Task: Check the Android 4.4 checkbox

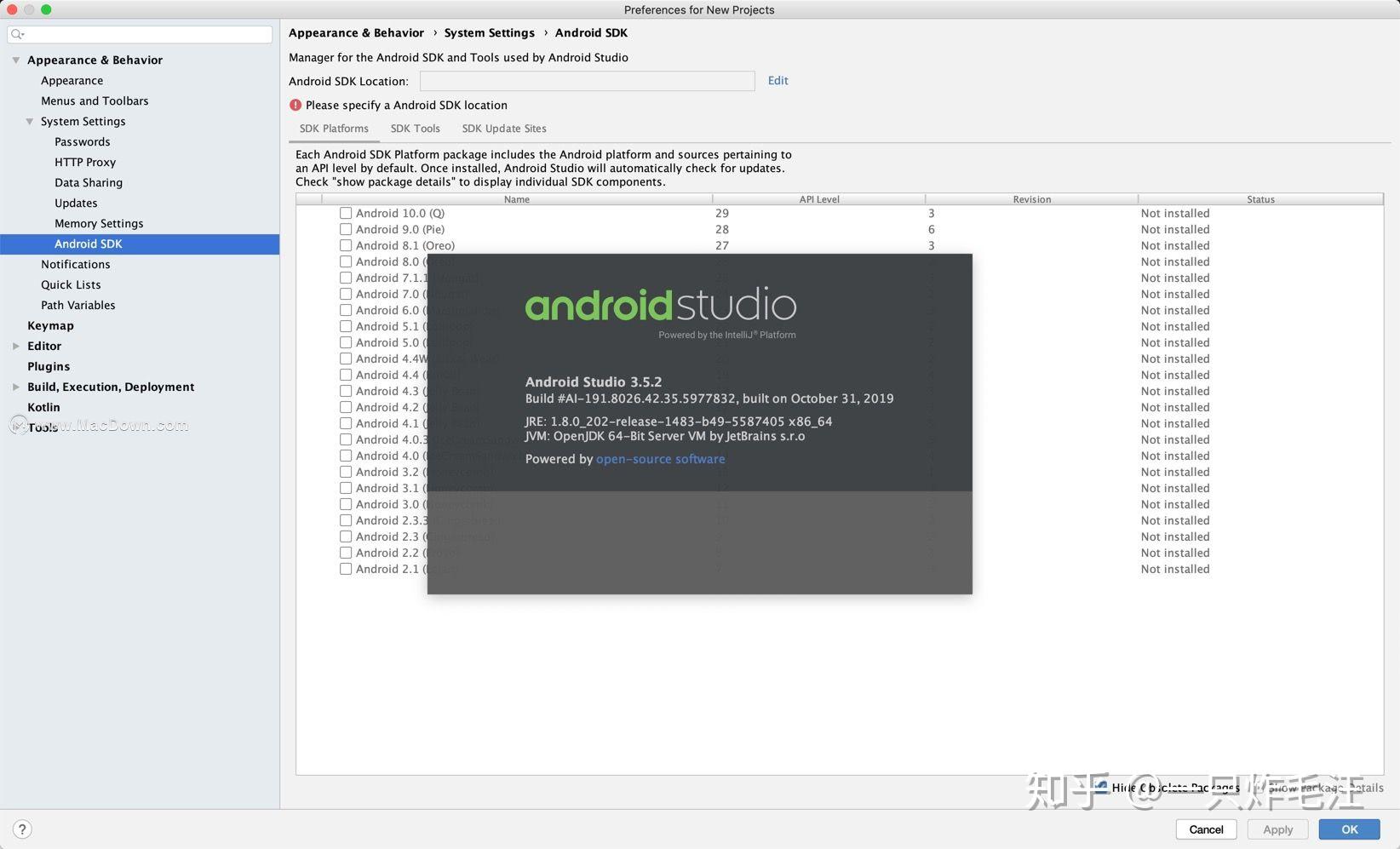Action: coord(346,375)
